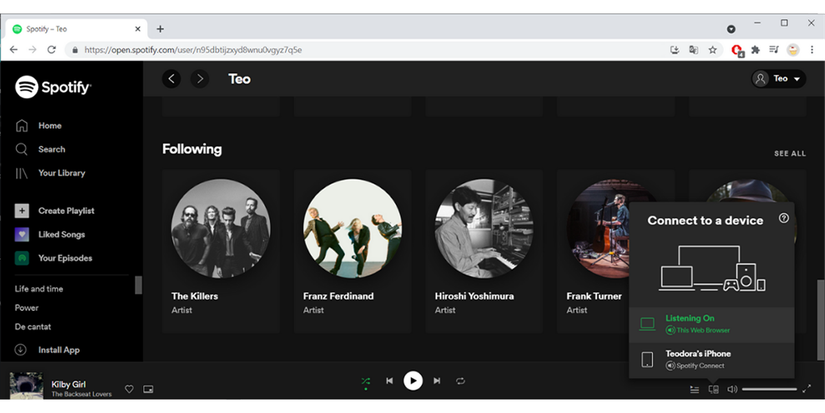Click SEE ALL for Following
The width and height of the screenshot is (825, 413).
pyautogui.click(x=790, y=154)
